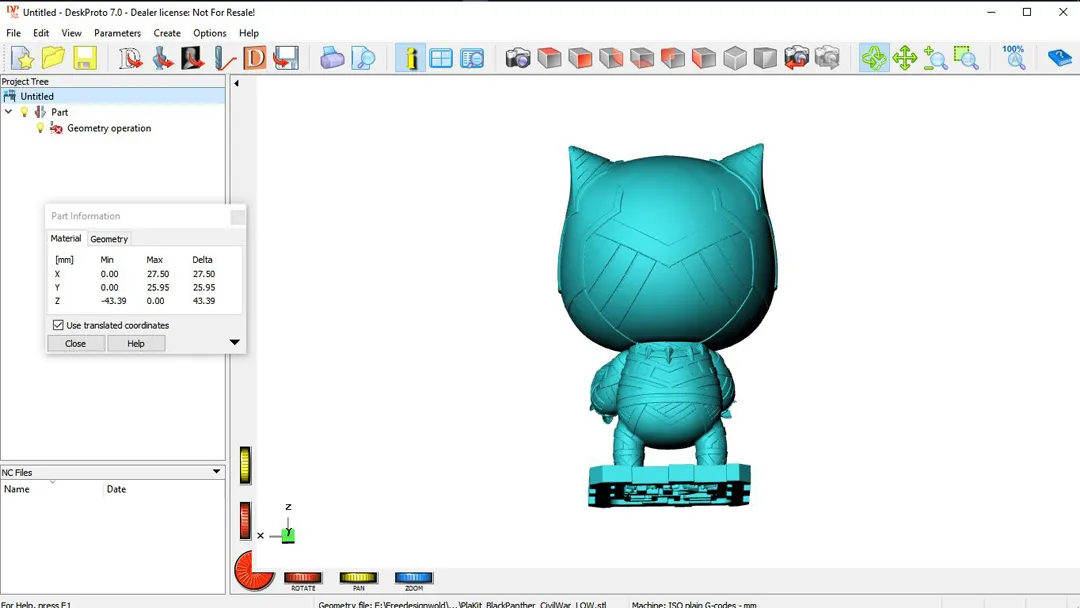Click the Load vector file icon

(x=162, y=59)
